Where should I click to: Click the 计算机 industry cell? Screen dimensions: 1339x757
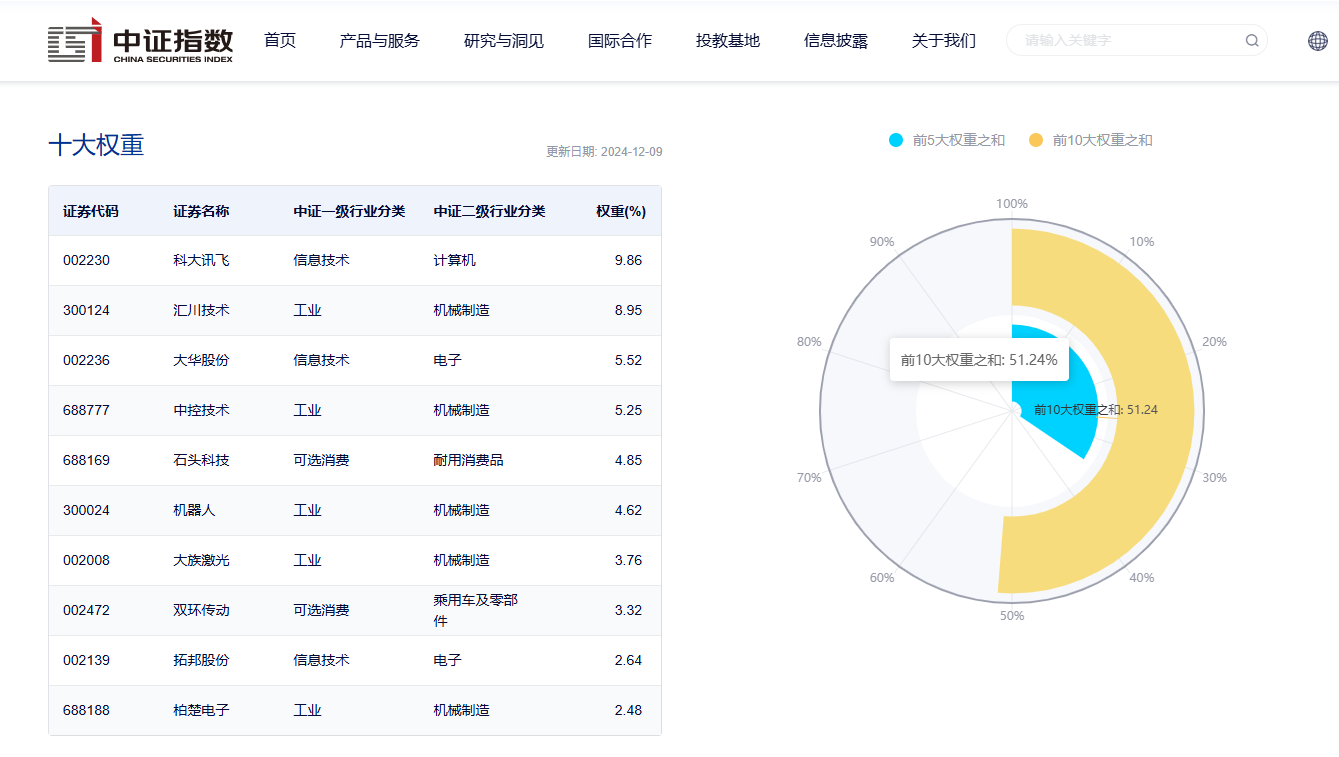coord(454,260)
